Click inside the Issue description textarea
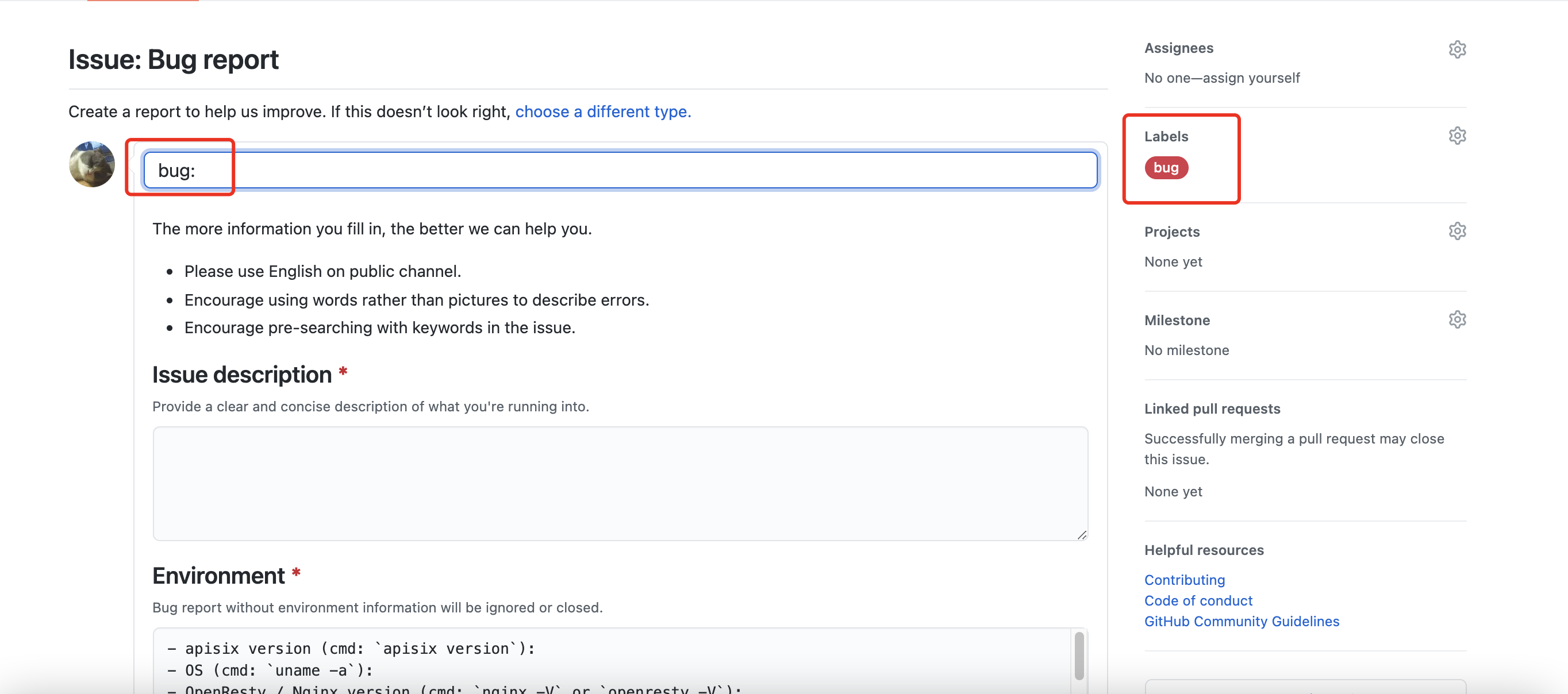This screenshot has width=1568, height=694. (x=620, y=483)
